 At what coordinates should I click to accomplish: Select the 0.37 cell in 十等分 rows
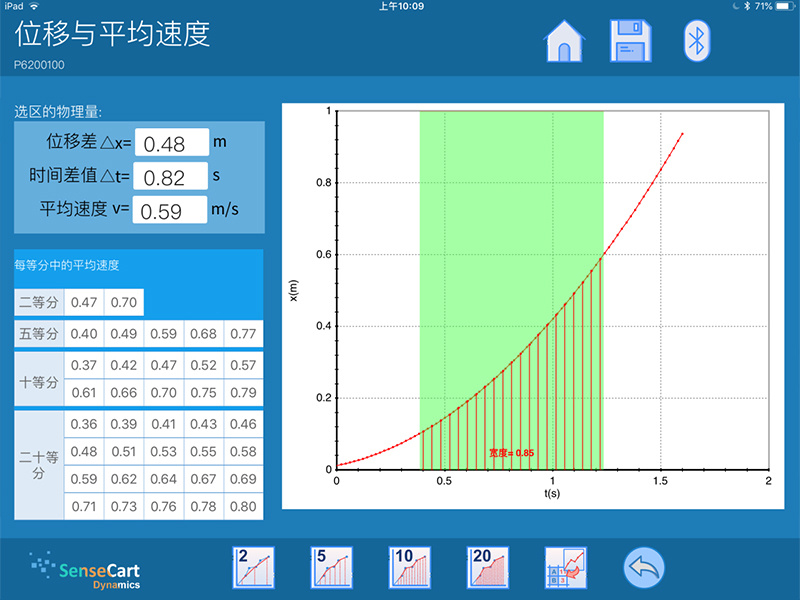[x=84, y=365]
